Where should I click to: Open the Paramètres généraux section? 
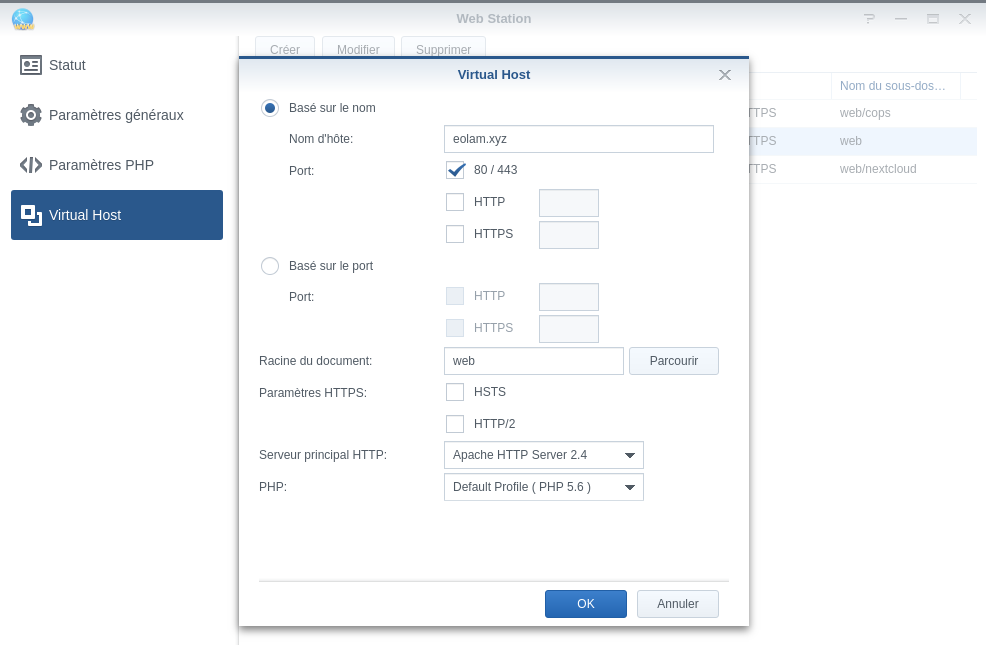(x=116, y=115)
